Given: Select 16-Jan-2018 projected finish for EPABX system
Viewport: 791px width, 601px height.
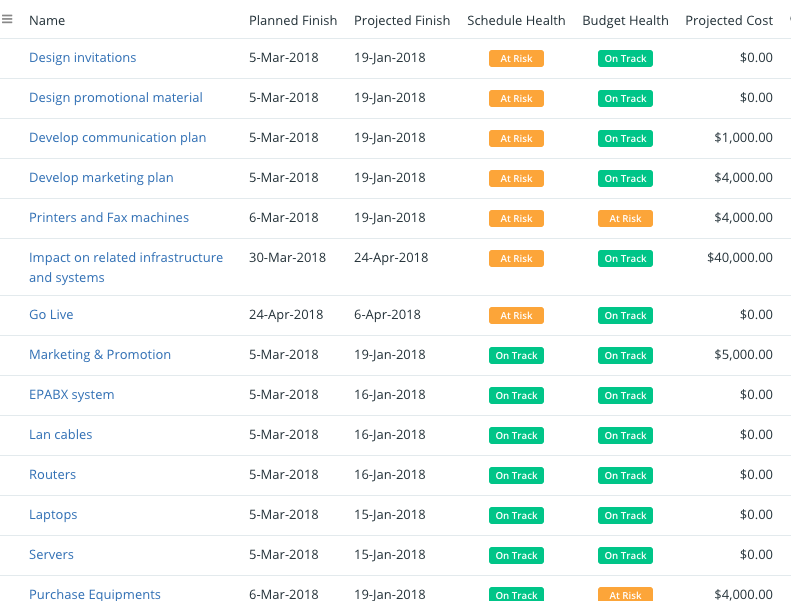Looking at the screenshot, I should pyautogui.click(x=389, y=395).
